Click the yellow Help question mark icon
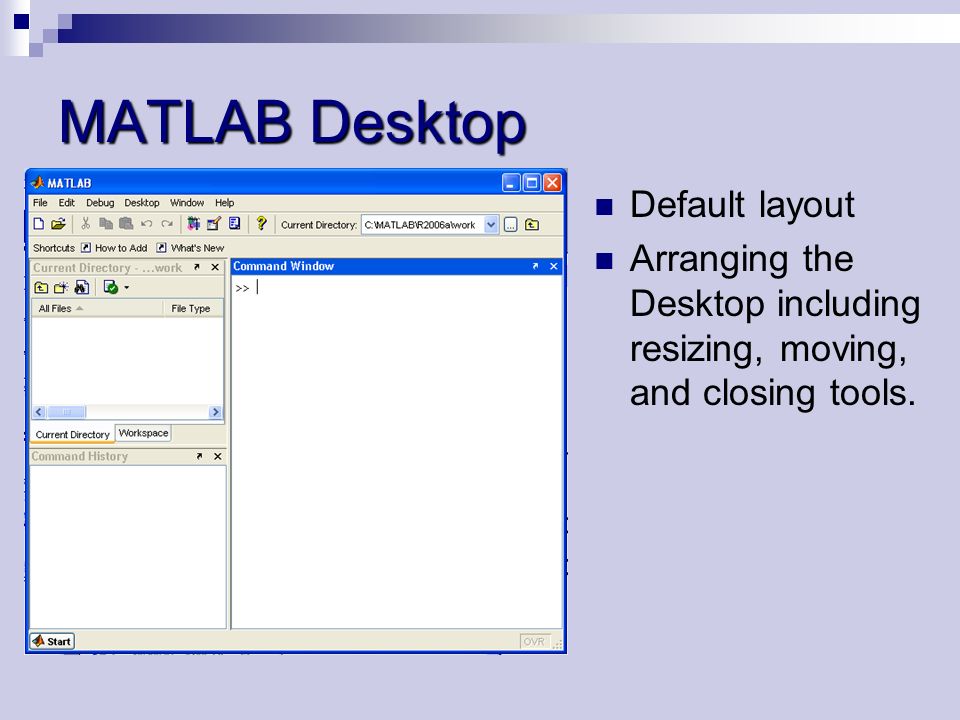The height and width of the screenshot is (720, 960). (261, 223)
